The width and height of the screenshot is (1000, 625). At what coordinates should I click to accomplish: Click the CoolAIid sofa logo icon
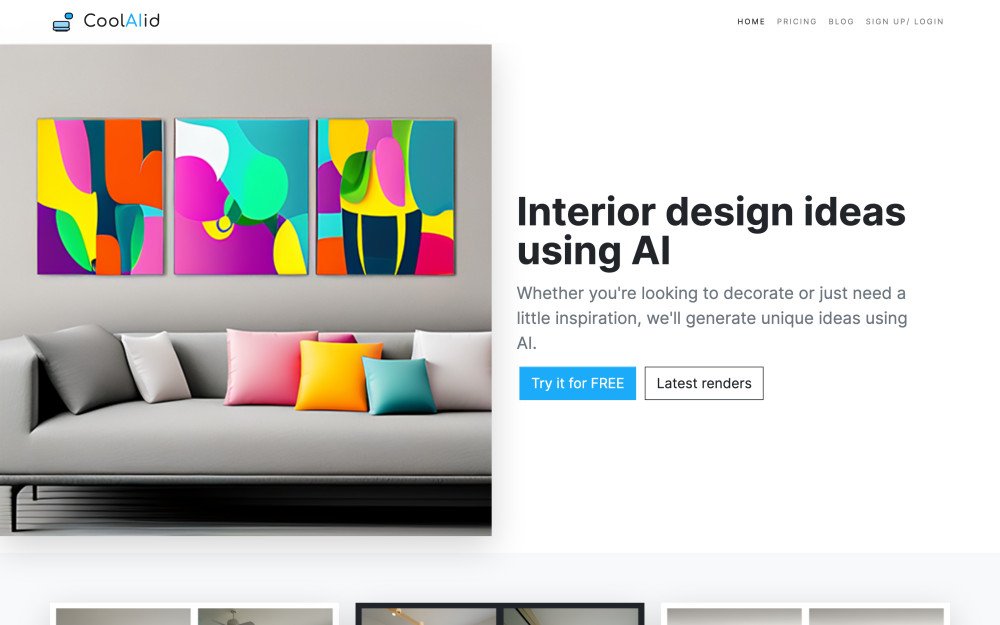[x=62, y=22]
